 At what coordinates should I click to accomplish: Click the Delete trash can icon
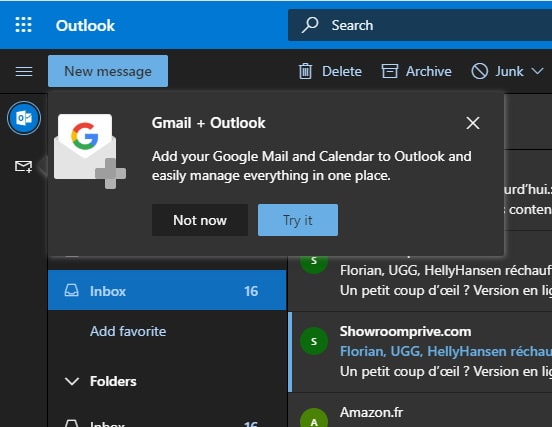(305, 71)
